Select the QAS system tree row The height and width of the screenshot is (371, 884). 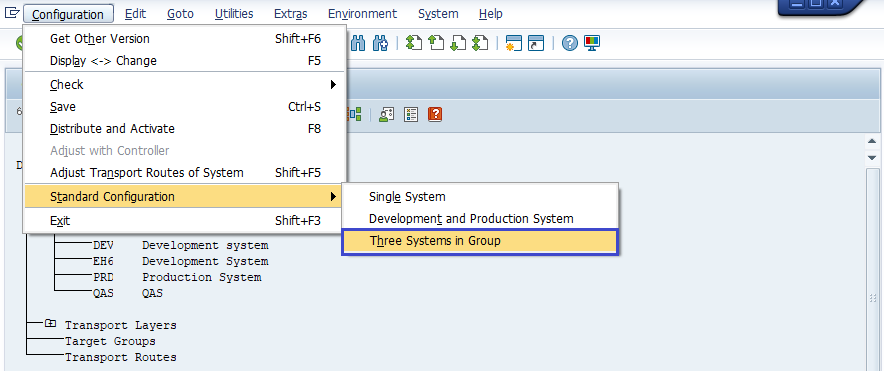128,293
